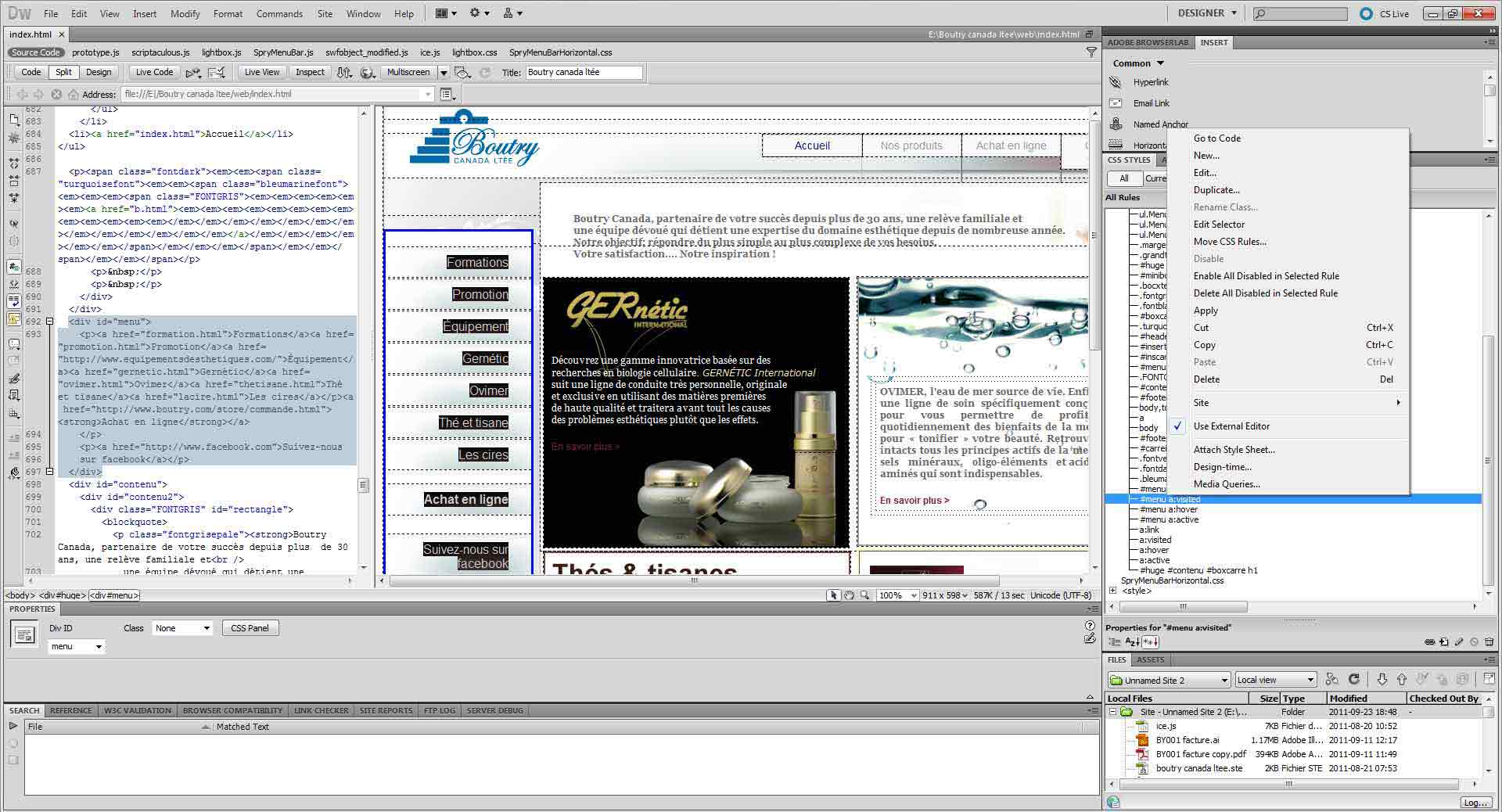Open the Class dropdown in Properties
Screen dimensions: 1502x812
[x=183, y=628]
